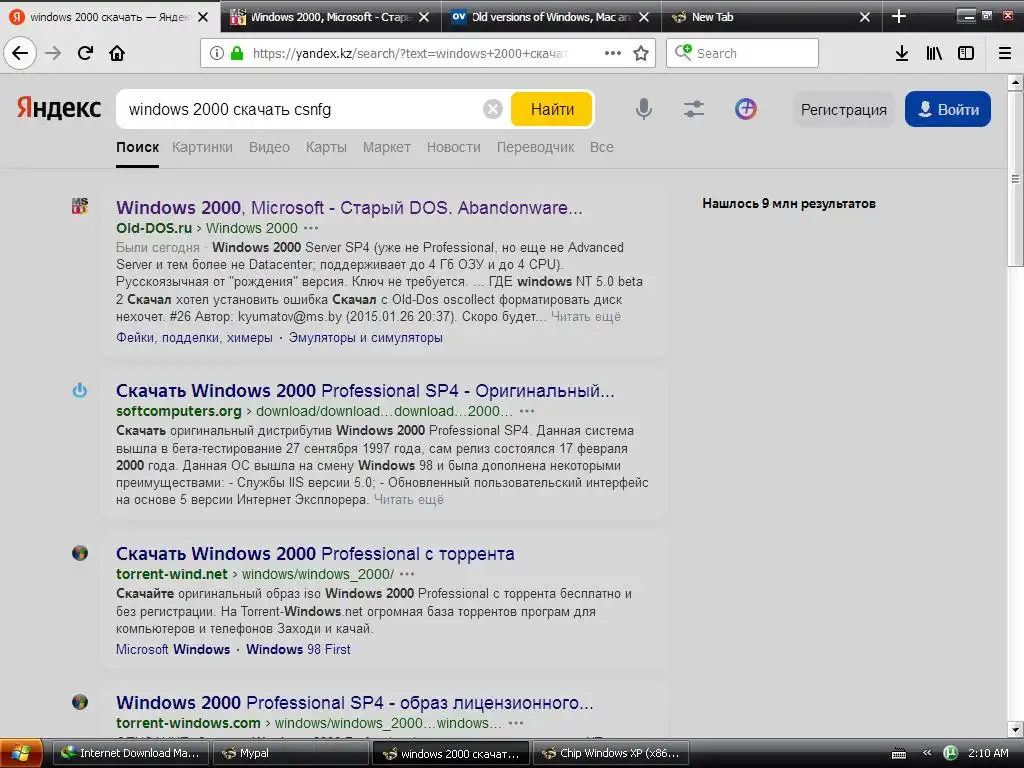Click the yellow Найти button
Image resolution: width=1024 pixels, height=768 pixels.
(x=552, y=109)
